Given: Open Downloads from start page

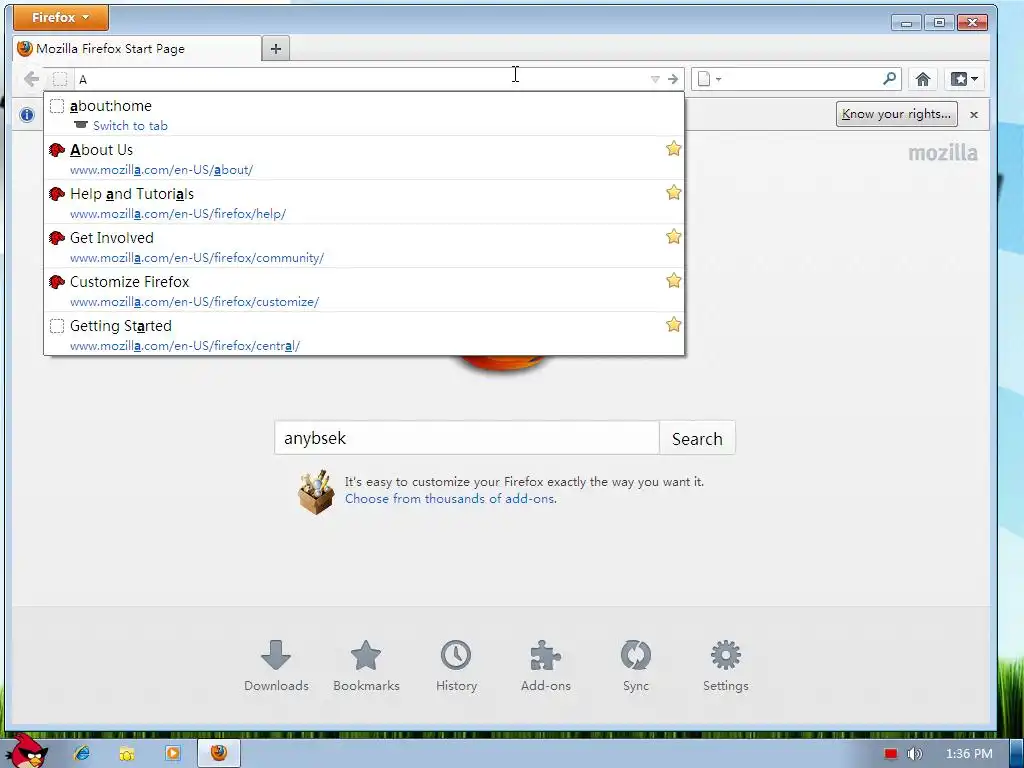Looking at the screenshot, I should [276, 666].
